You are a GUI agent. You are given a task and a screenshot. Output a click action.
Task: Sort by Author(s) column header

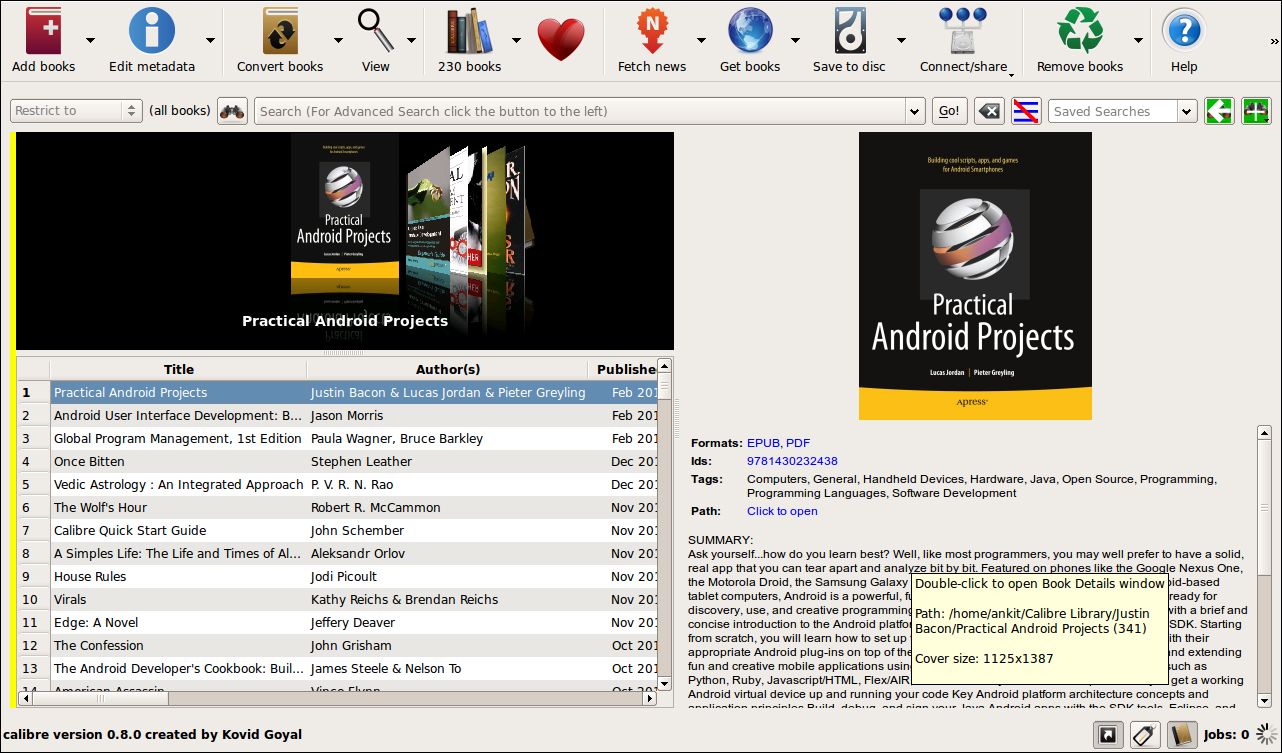448,369
